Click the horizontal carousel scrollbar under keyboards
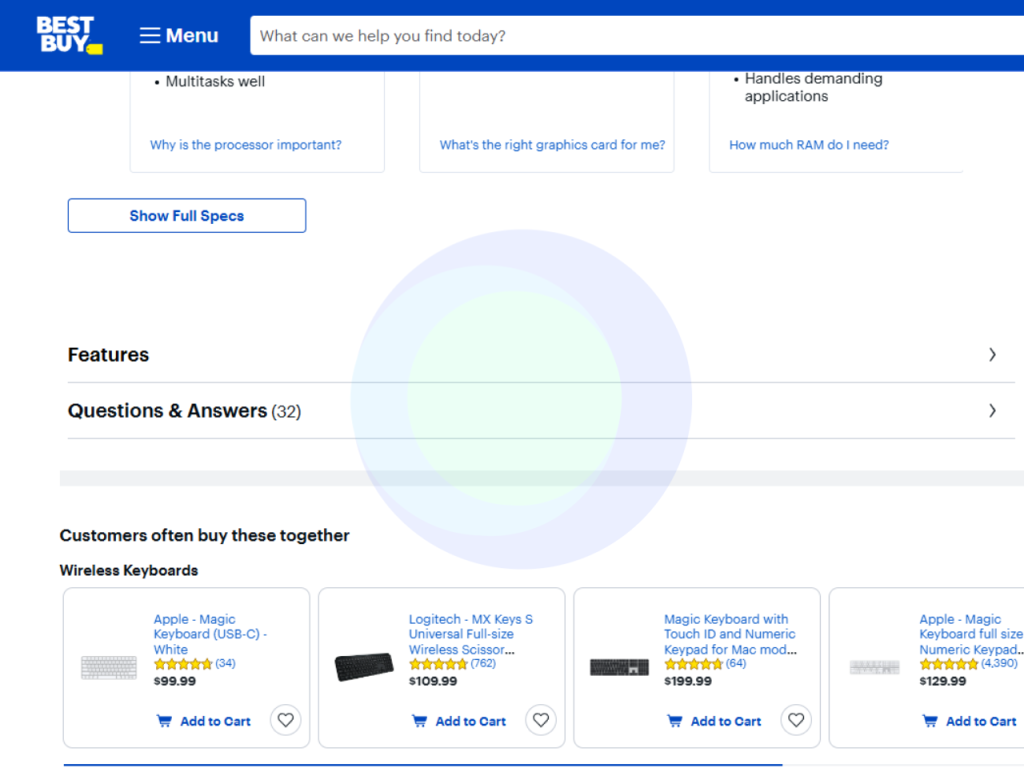This screenshot has width=1024, height=768. point(423,765)
